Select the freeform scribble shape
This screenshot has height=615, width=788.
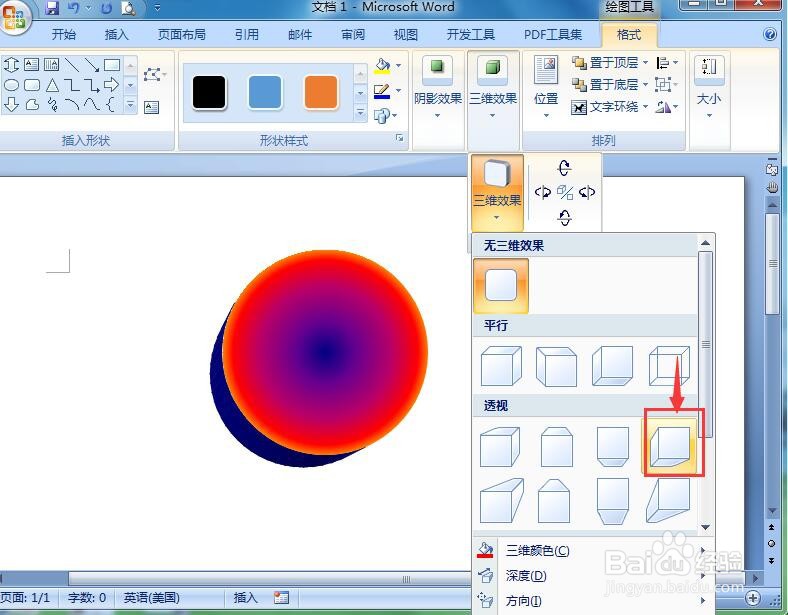pyautogui.click(x=52, y=105)
